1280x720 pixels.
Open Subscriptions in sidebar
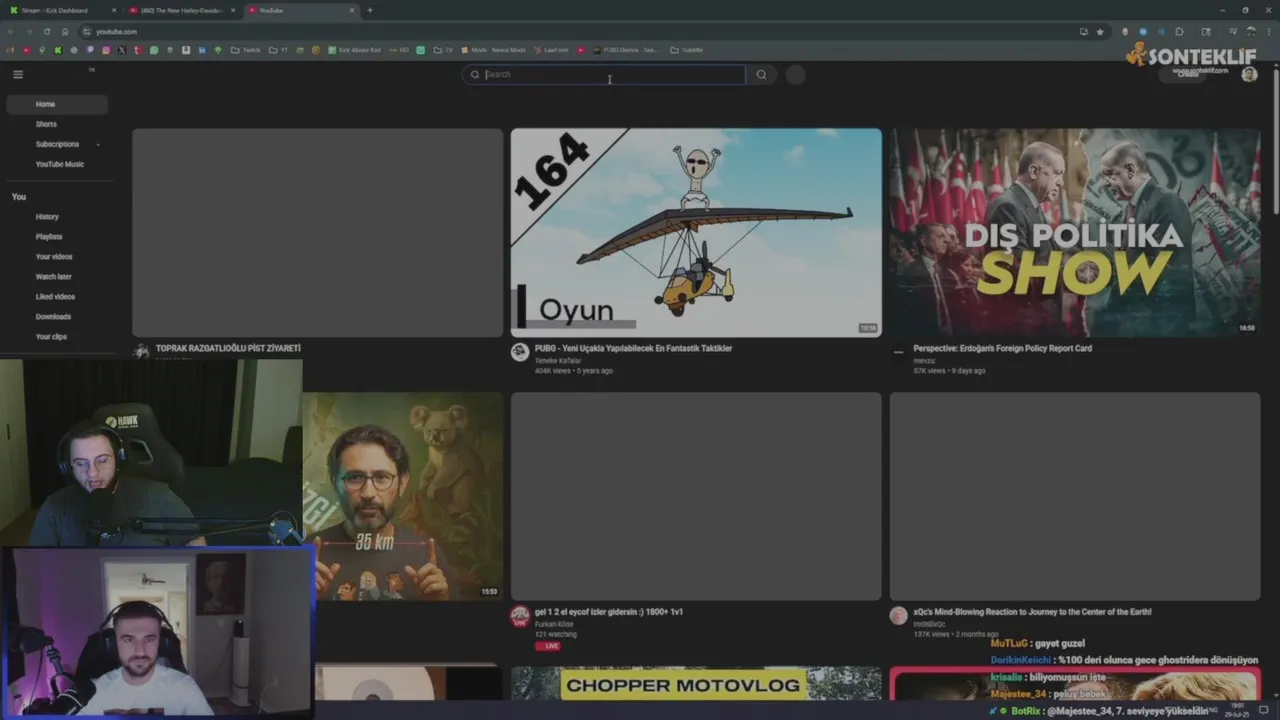(57, 144)
